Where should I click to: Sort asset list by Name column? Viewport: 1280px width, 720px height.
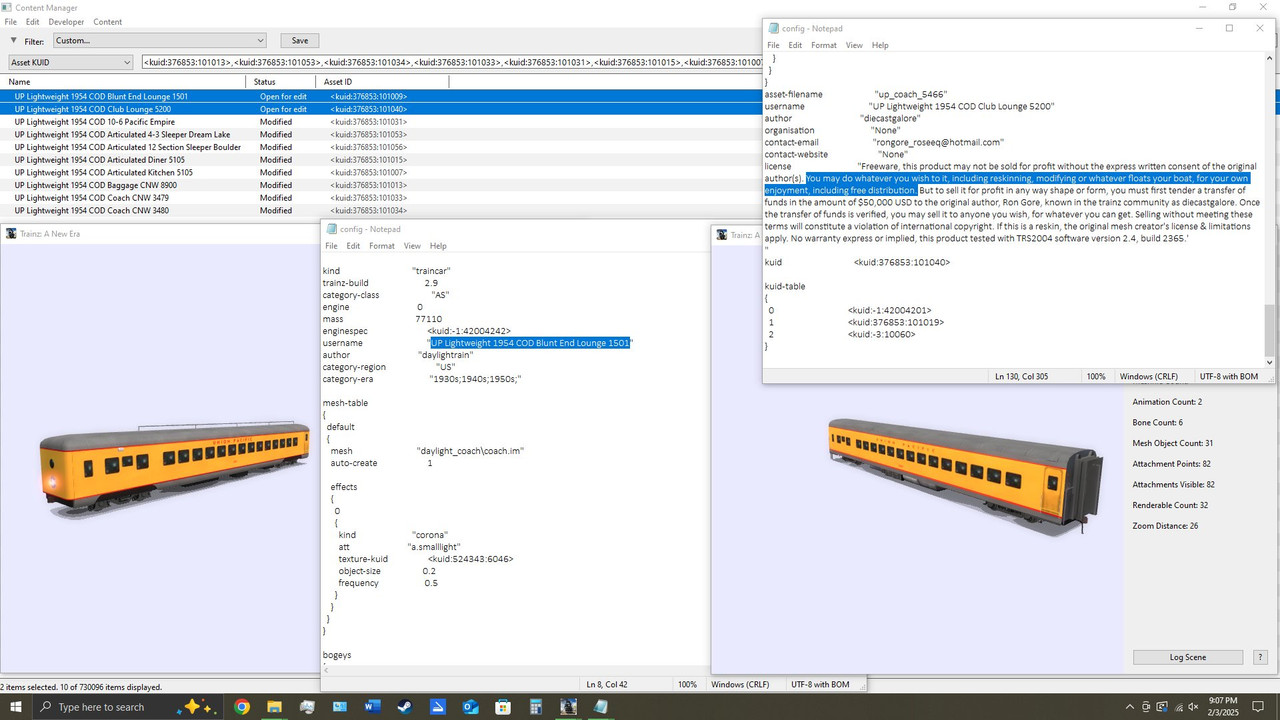tap(124, 82)
